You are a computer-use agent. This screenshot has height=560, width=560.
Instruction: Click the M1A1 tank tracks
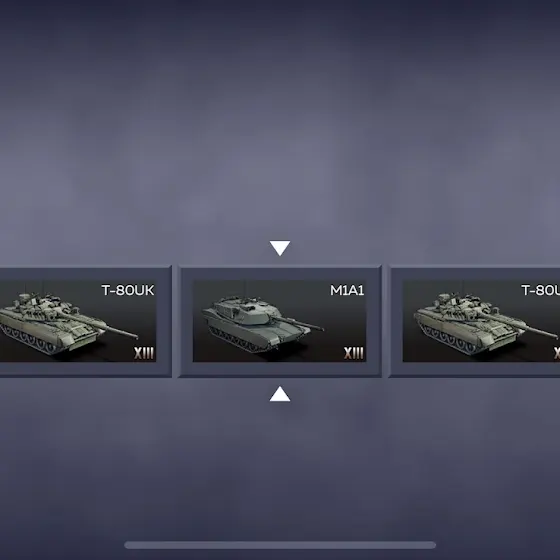[x=241, y=339]
